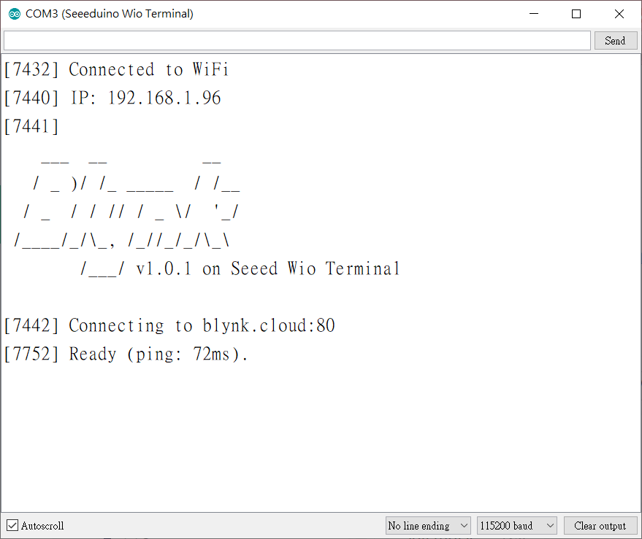Click the COM3 (Seeeduino Wio Terminal) title text
The height and width of the screenshot is (539, 642).
pos(109,14)
